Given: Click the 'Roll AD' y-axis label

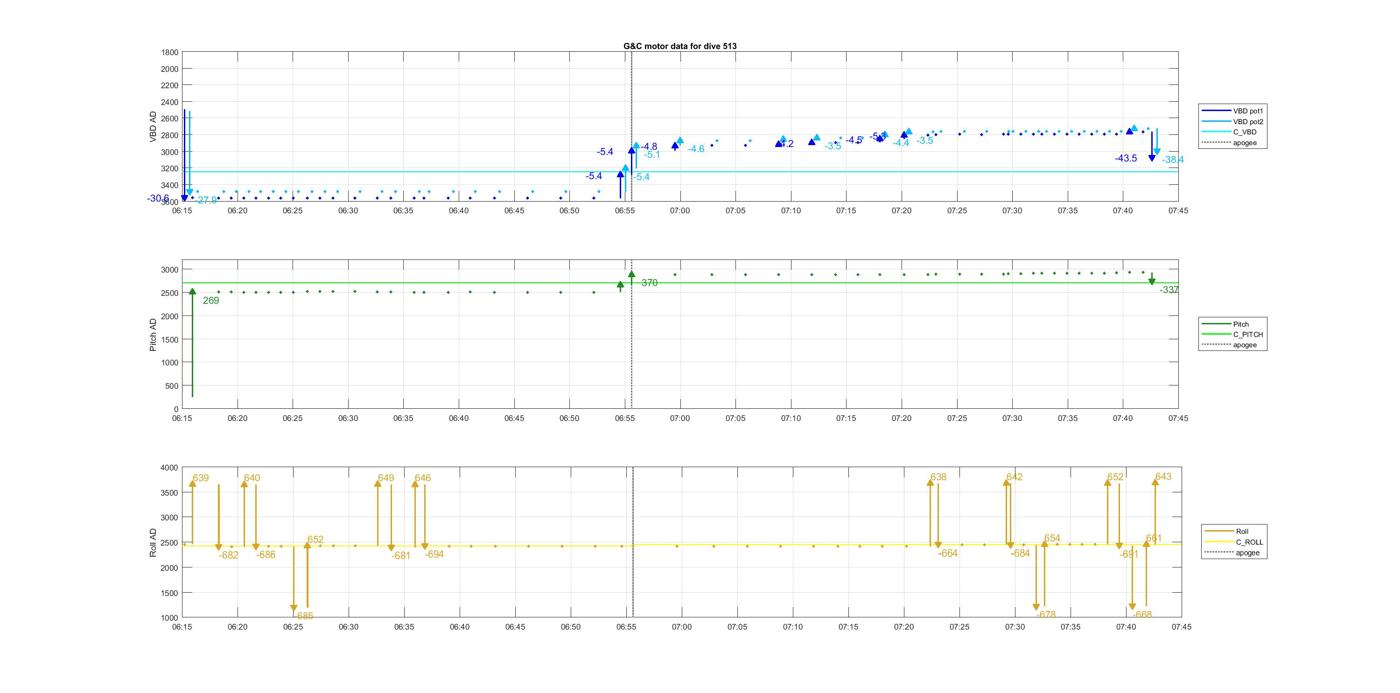Looking at the screenshot, I should point(154,543).
